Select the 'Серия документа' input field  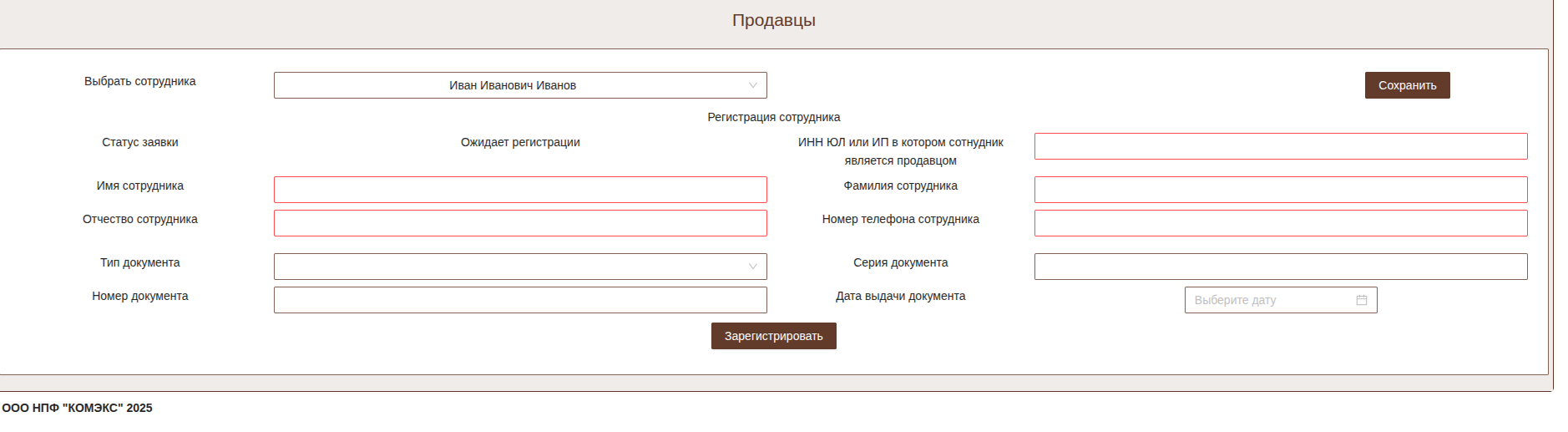[x=1280, y=267]
